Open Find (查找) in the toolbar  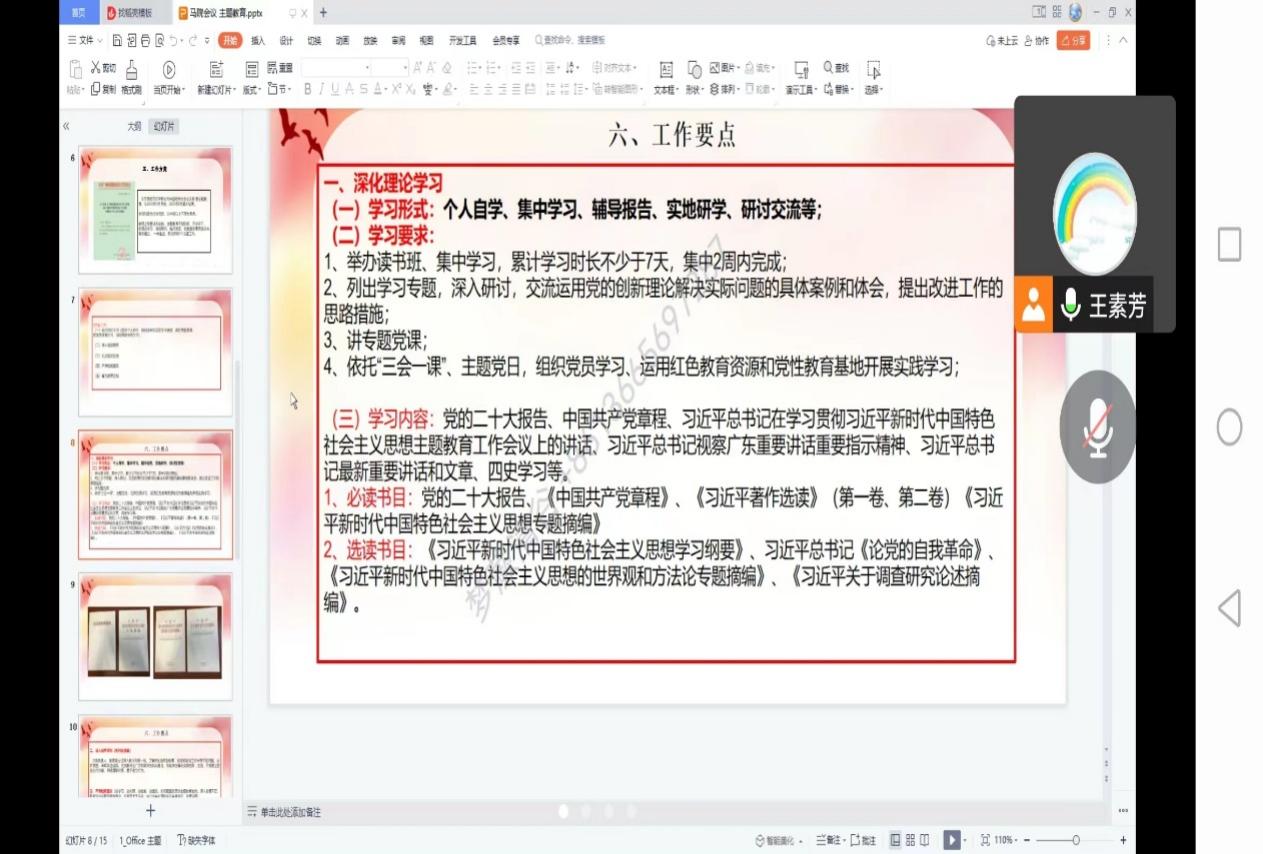click(836, 68)
